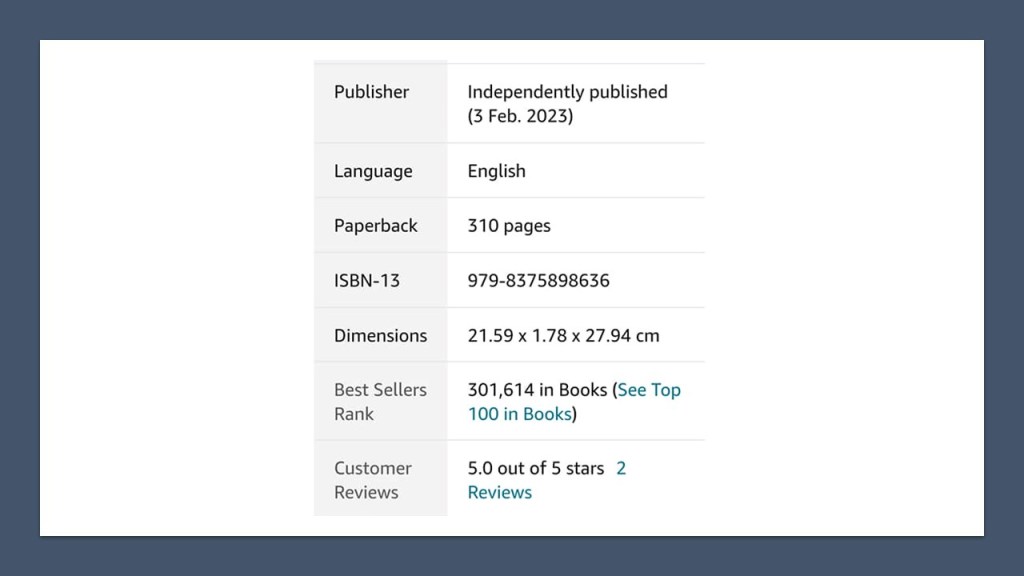Click the Publisher row label
Screen dimensions: 1024x576
371,92
